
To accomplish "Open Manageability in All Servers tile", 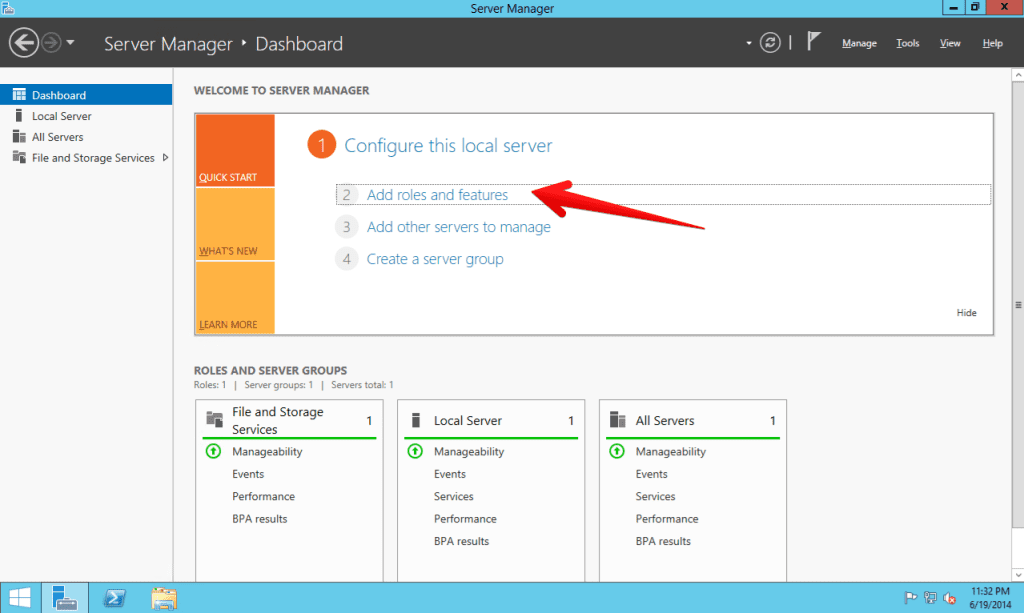I will (671, 451).
